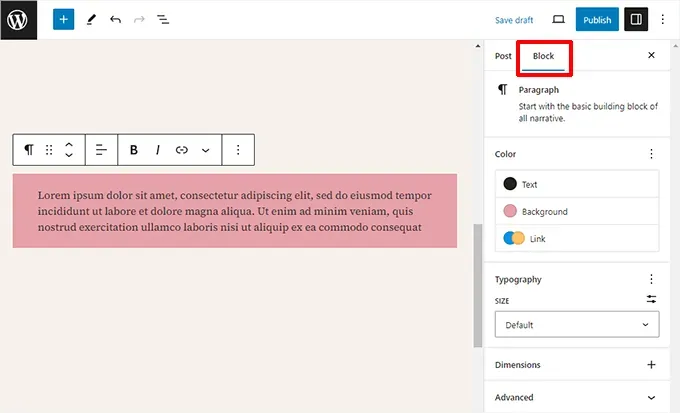Open the block inserter plus button
680x413 pixels.
[63, 19]
